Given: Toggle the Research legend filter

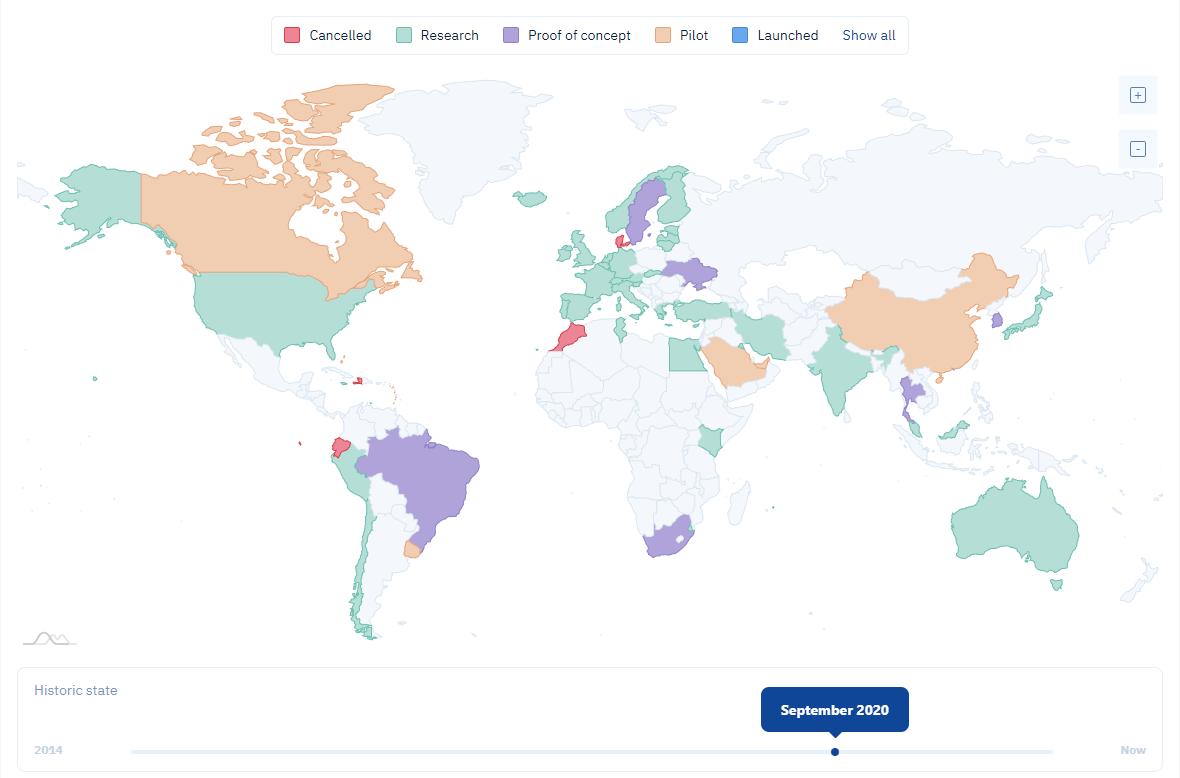Looking at the screenshot, I should (x=437, y=35).
